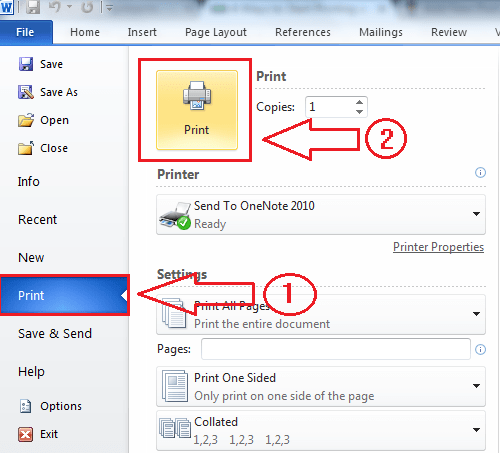Click the Options icon in the sidebar
The width and height of the screenshot is (500, 453).
pos(26,406)
